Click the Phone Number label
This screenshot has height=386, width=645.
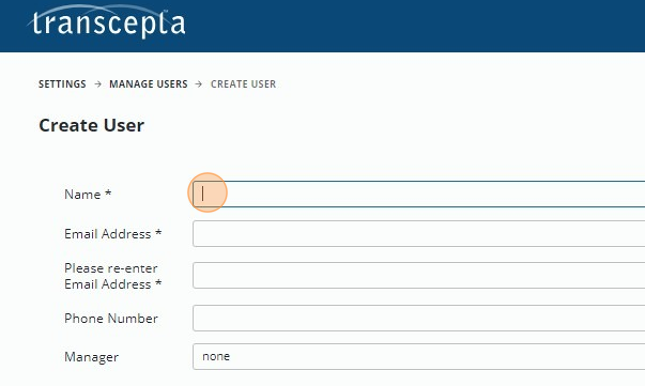coord(111,318)
